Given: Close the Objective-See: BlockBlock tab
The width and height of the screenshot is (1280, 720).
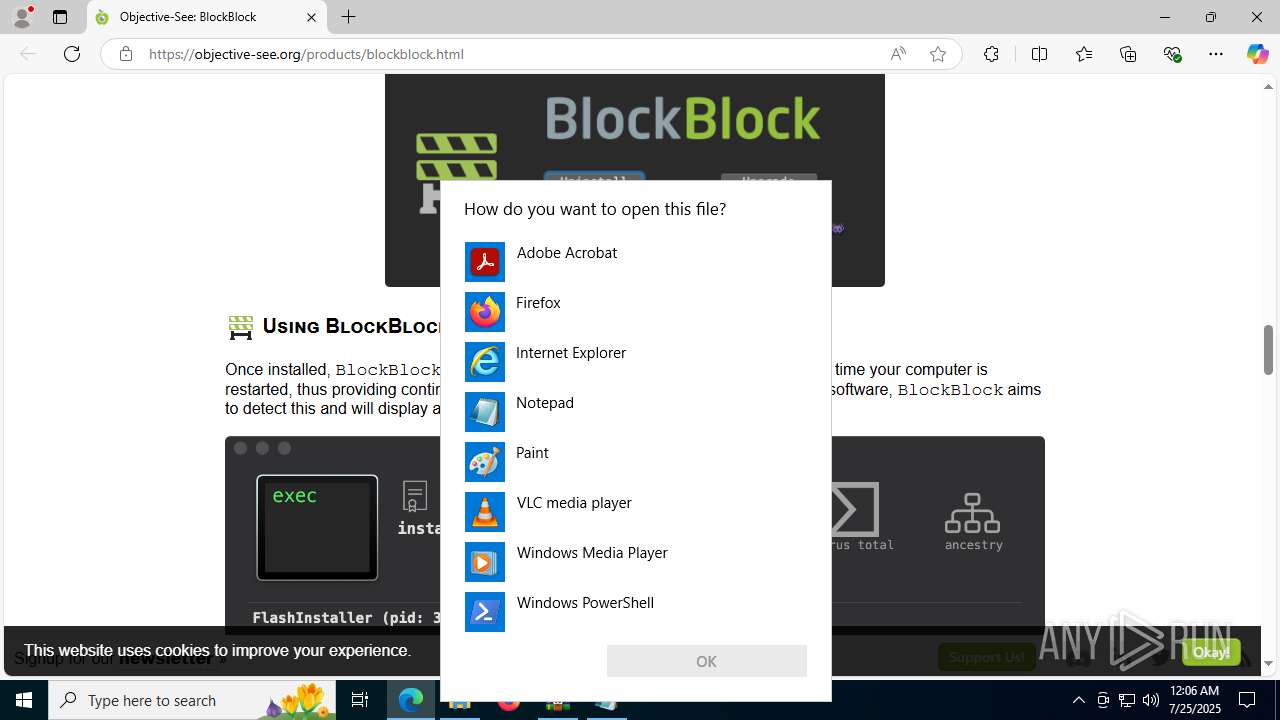Looking at the screenshot, I should coord(311,17).
